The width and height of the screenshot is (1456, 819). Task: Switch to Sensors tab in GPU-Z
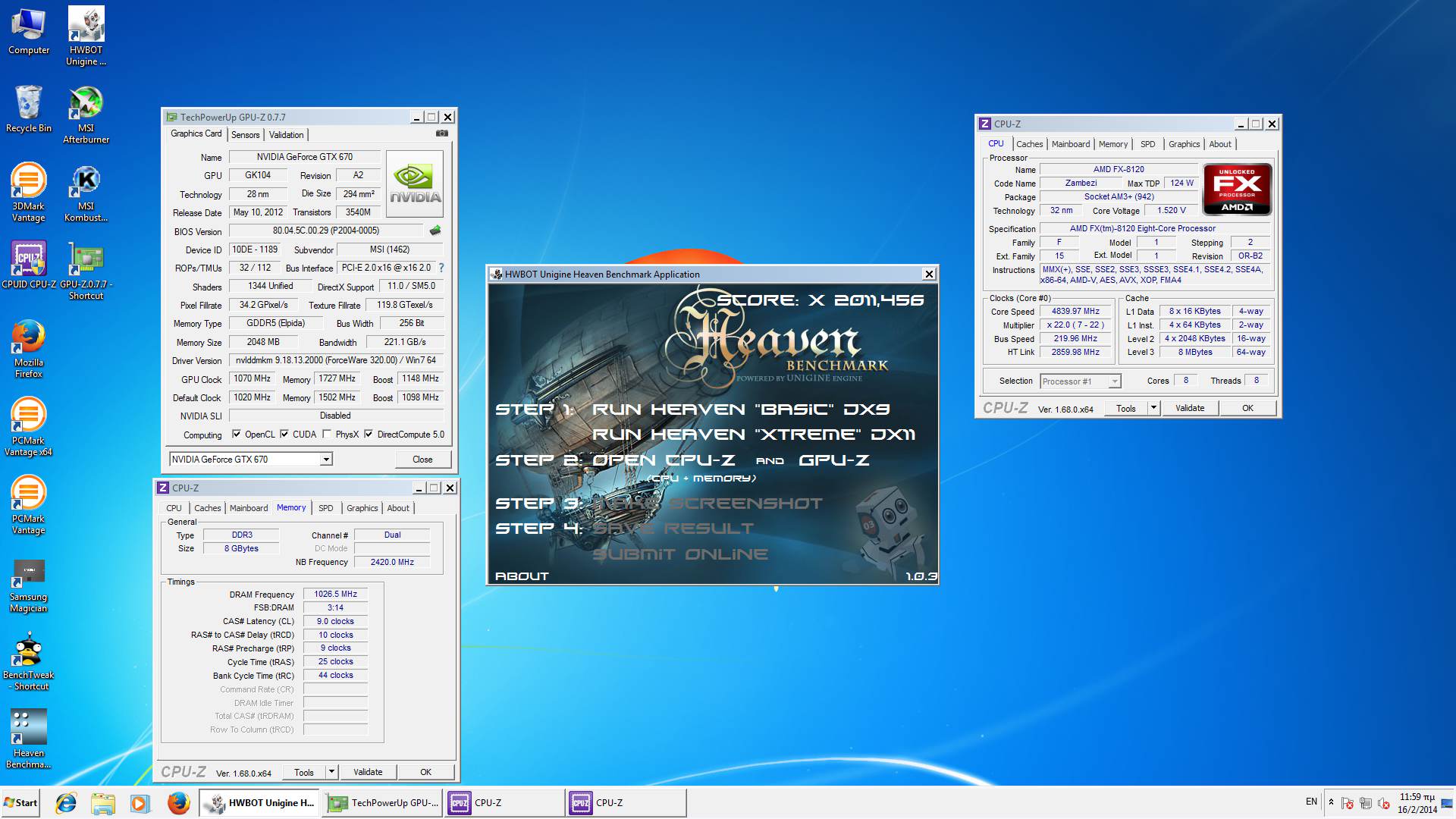click(245, 135)
